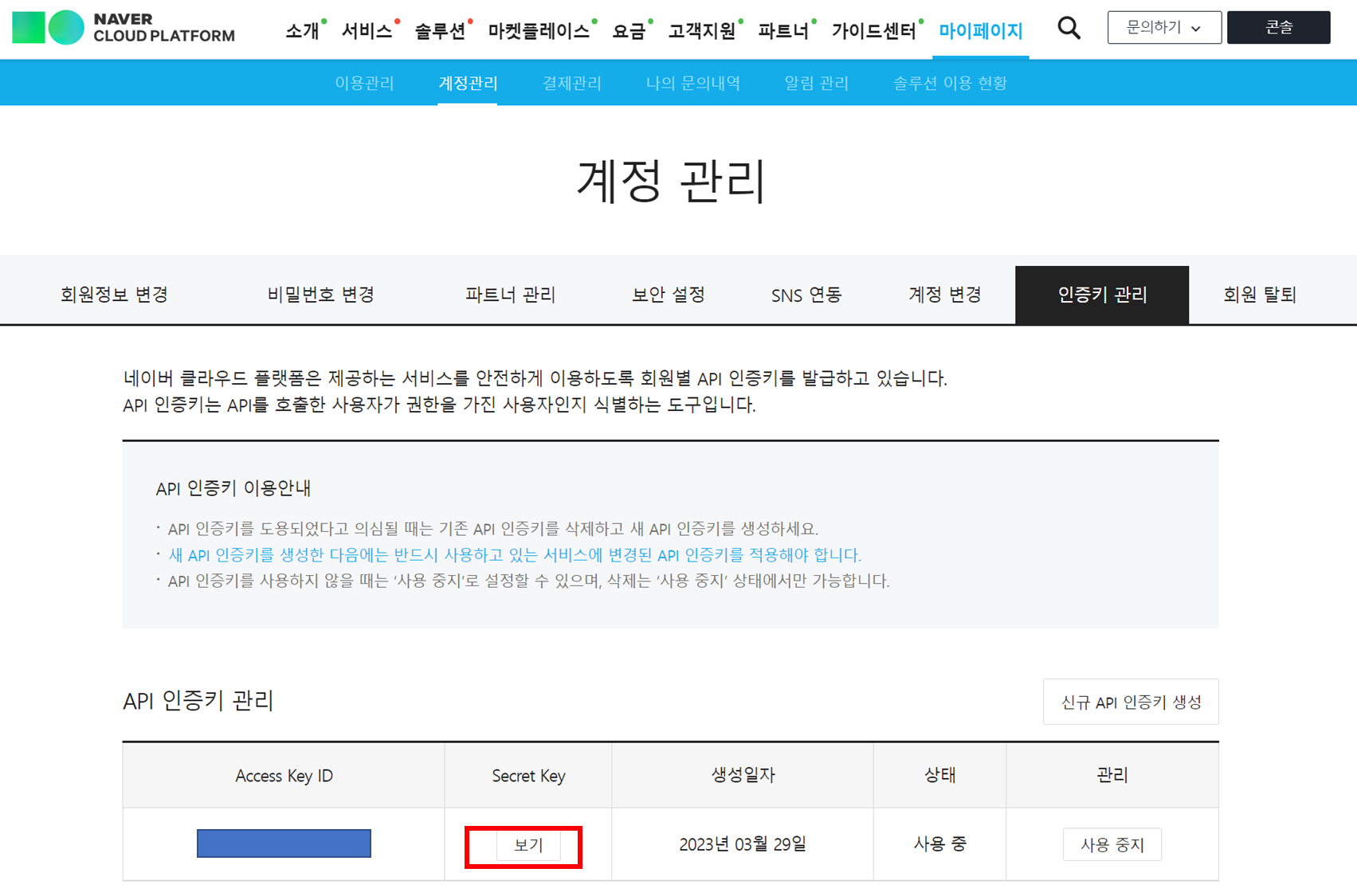The height and width of the screenshot is (896, 1357).
Task: Open the 가이드센터 menu
Action: (873, 31)
